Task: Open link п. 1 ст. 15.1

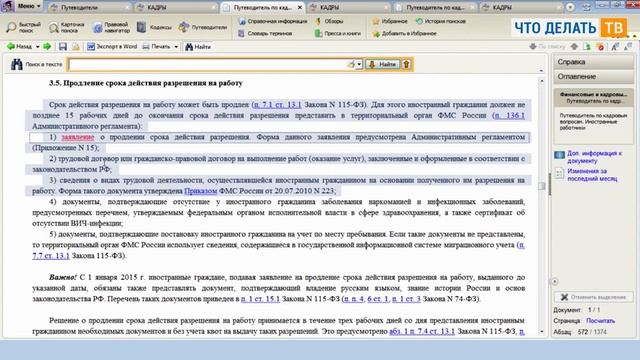Action: click(x=260, y=299)
